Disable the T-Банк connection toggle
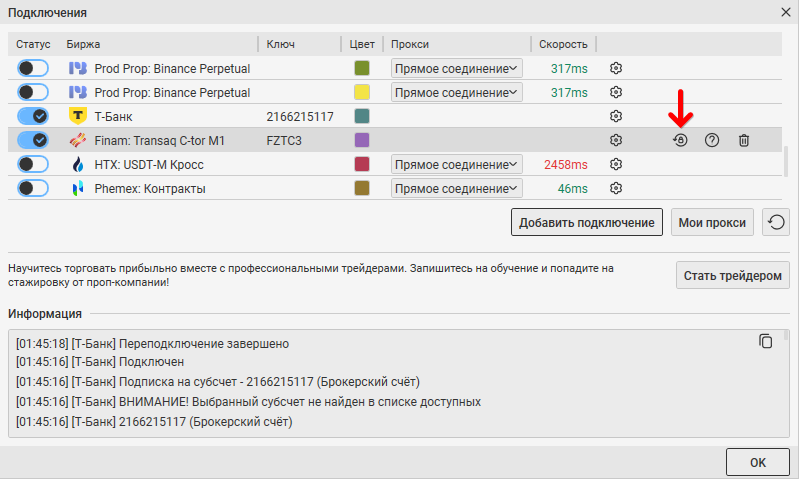The image size is (799, 479). pos(33,116)
